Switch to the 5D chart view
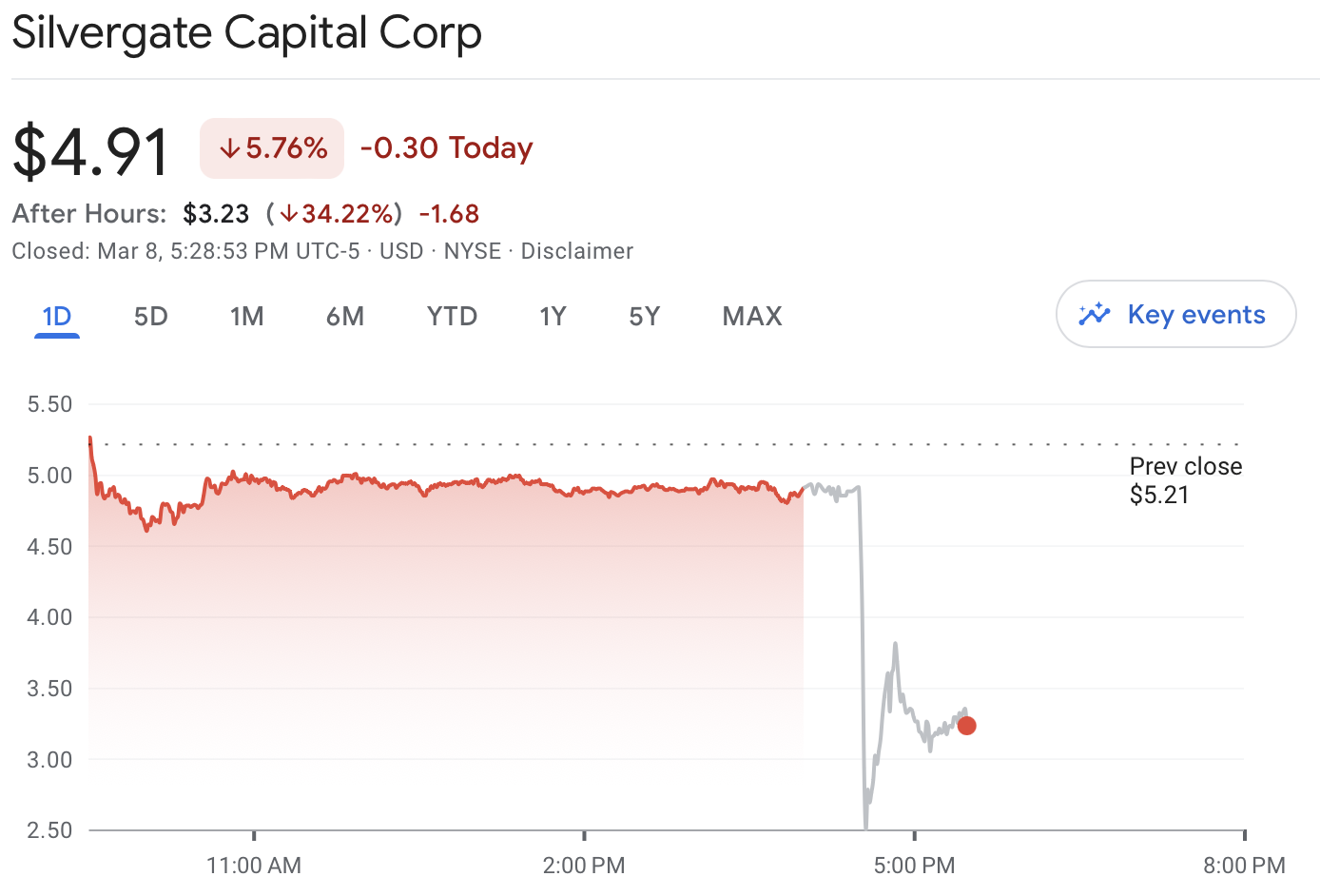Screen dimensions: 1320x896 (x=150, y=316)
